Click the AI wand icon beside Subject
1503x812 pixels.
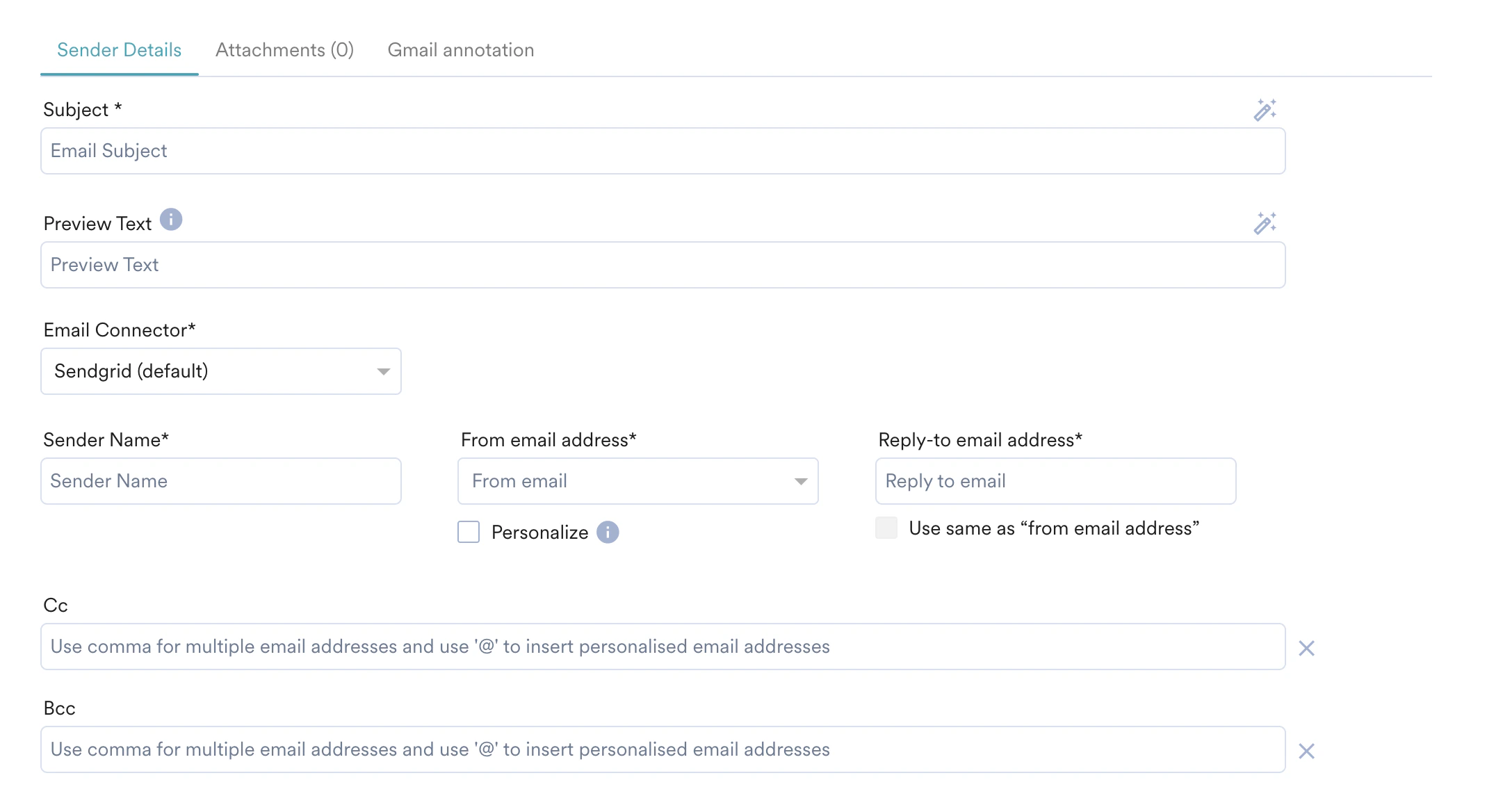coord(1266,109)
